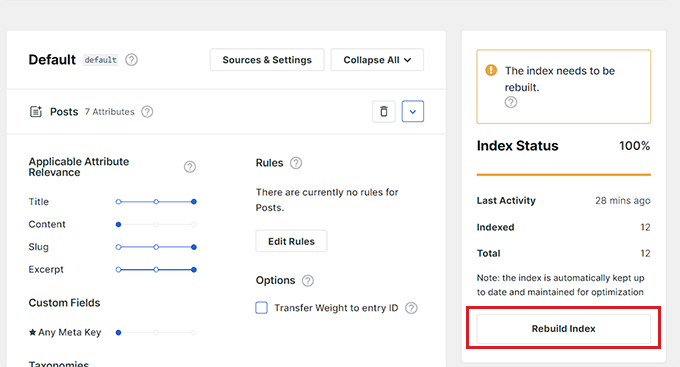The width and height of the screenshot is (680, 367).
Task: Open help for Transfer Weight to entry ID
Action: click(x=411, y=308)
